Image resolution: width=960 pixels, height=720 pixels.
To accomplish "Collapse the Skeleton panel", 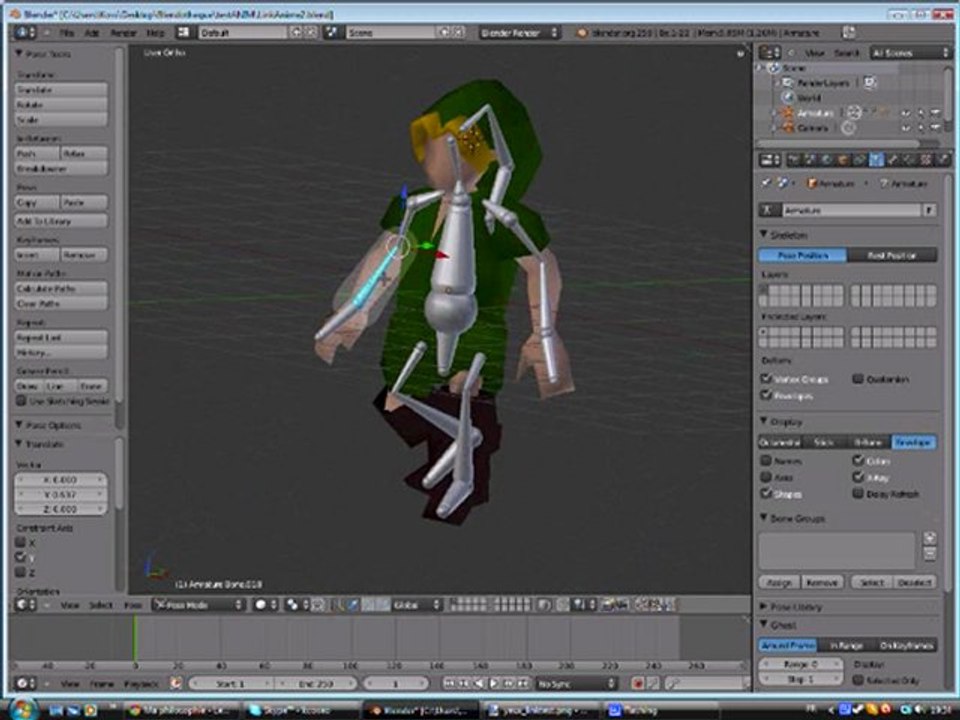I will tap(763, 234).
